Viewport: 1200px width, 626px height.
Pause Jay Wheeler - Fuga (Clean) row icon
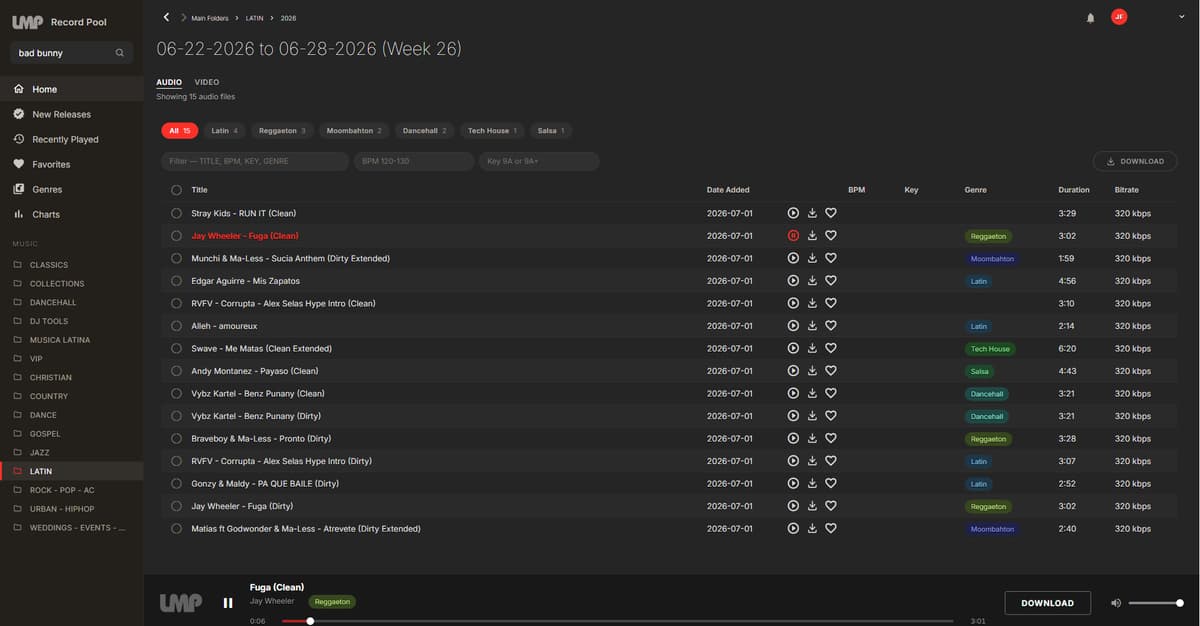793,236
